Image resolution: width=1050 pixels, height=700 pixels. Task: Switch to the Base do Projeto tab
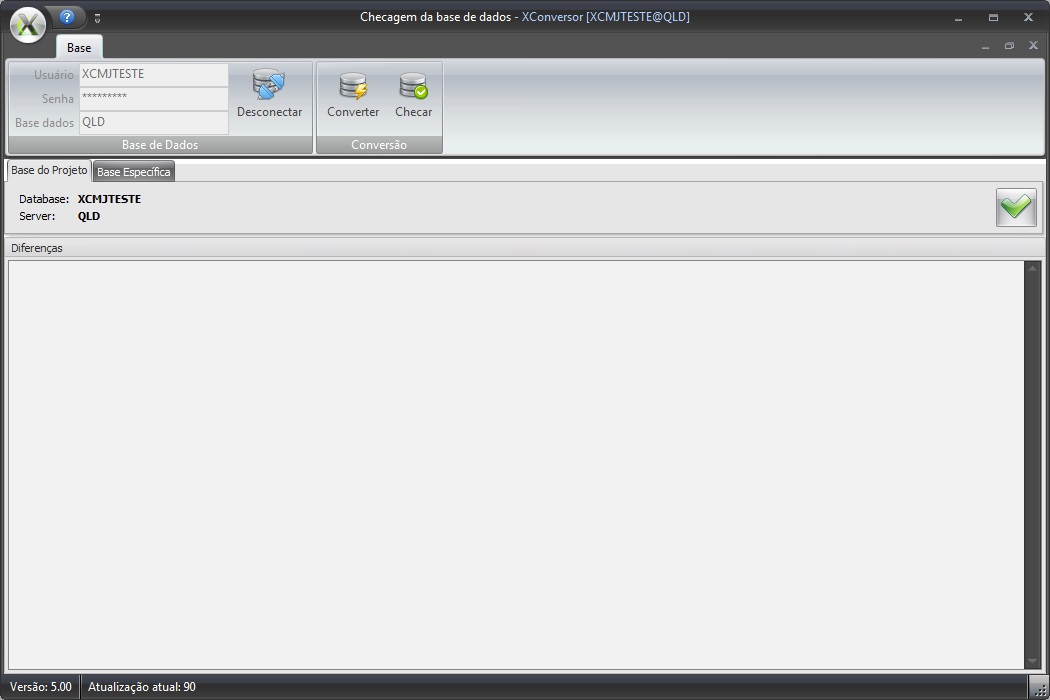pyautogui.click(x=49, y=171)
